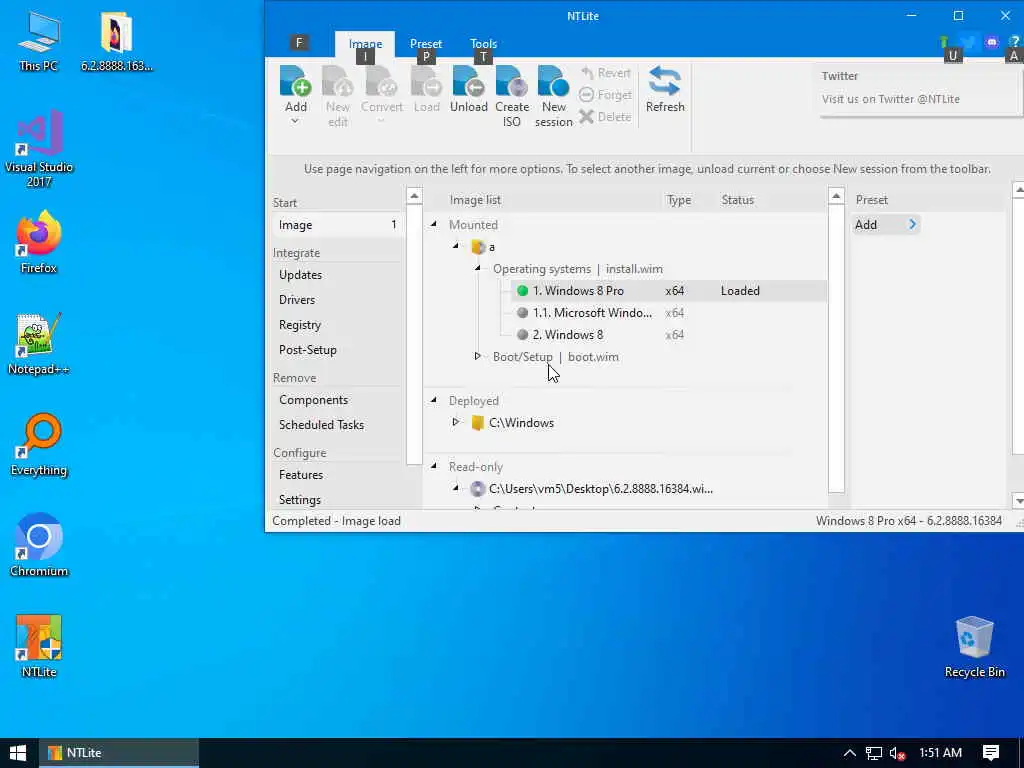Expand the Boot/Setup boot.wim node
The height and width of the screenshot is (768, 1024).
pyautogui.click(x=477, y=356)
